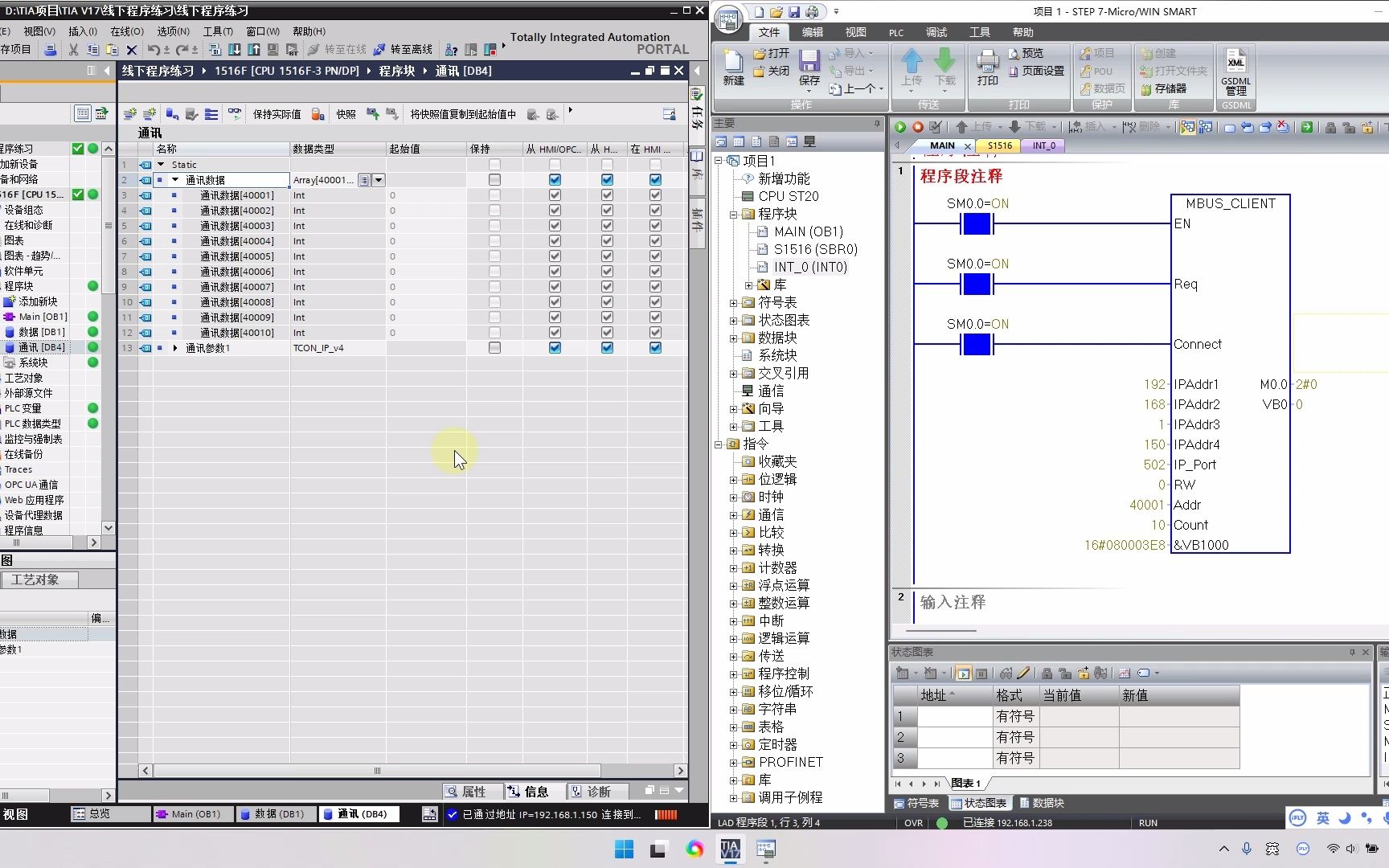Screen dimensions: 1389x868
Task: Click the 转至在线 go online icon
Action: pos(336,49)
